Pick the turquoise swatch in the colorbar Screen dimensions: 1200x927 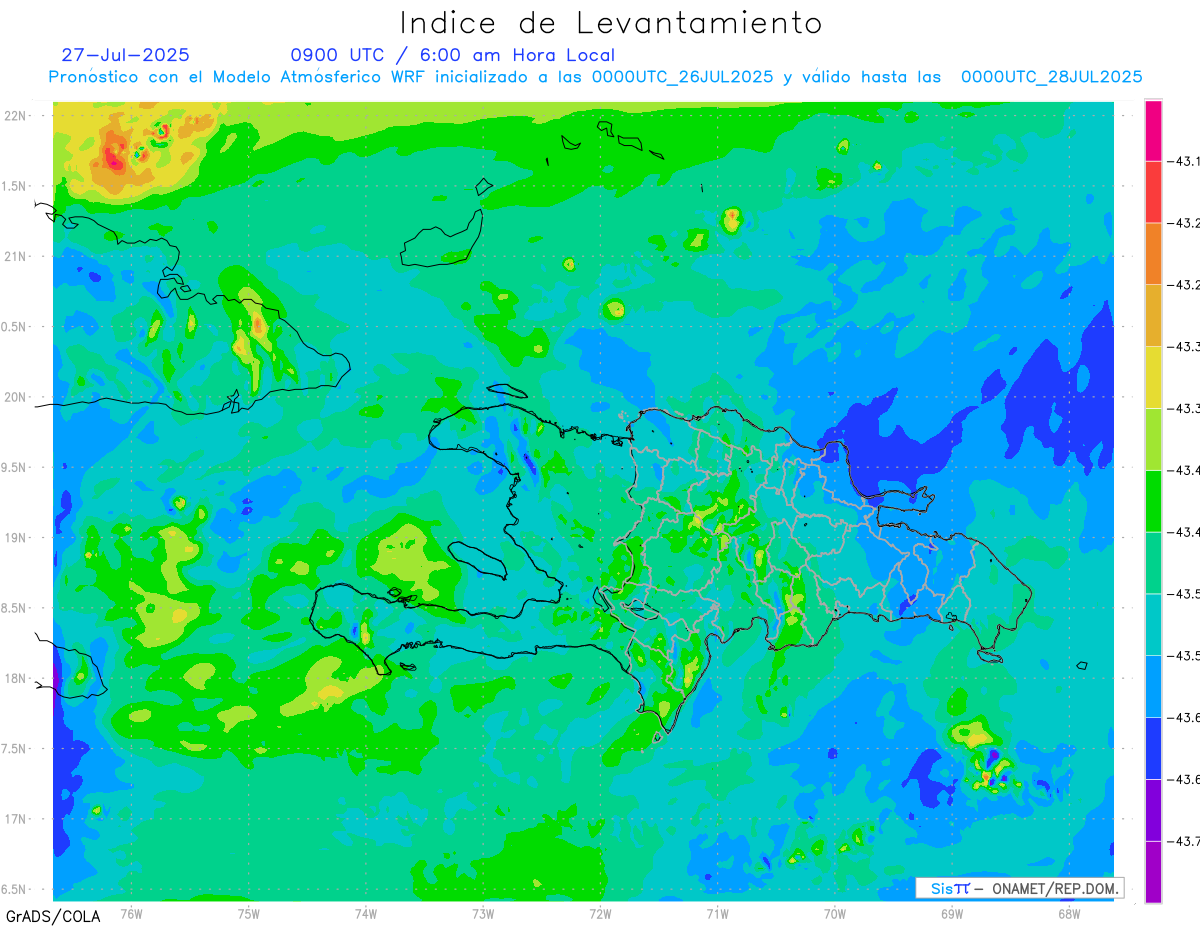1153,624
